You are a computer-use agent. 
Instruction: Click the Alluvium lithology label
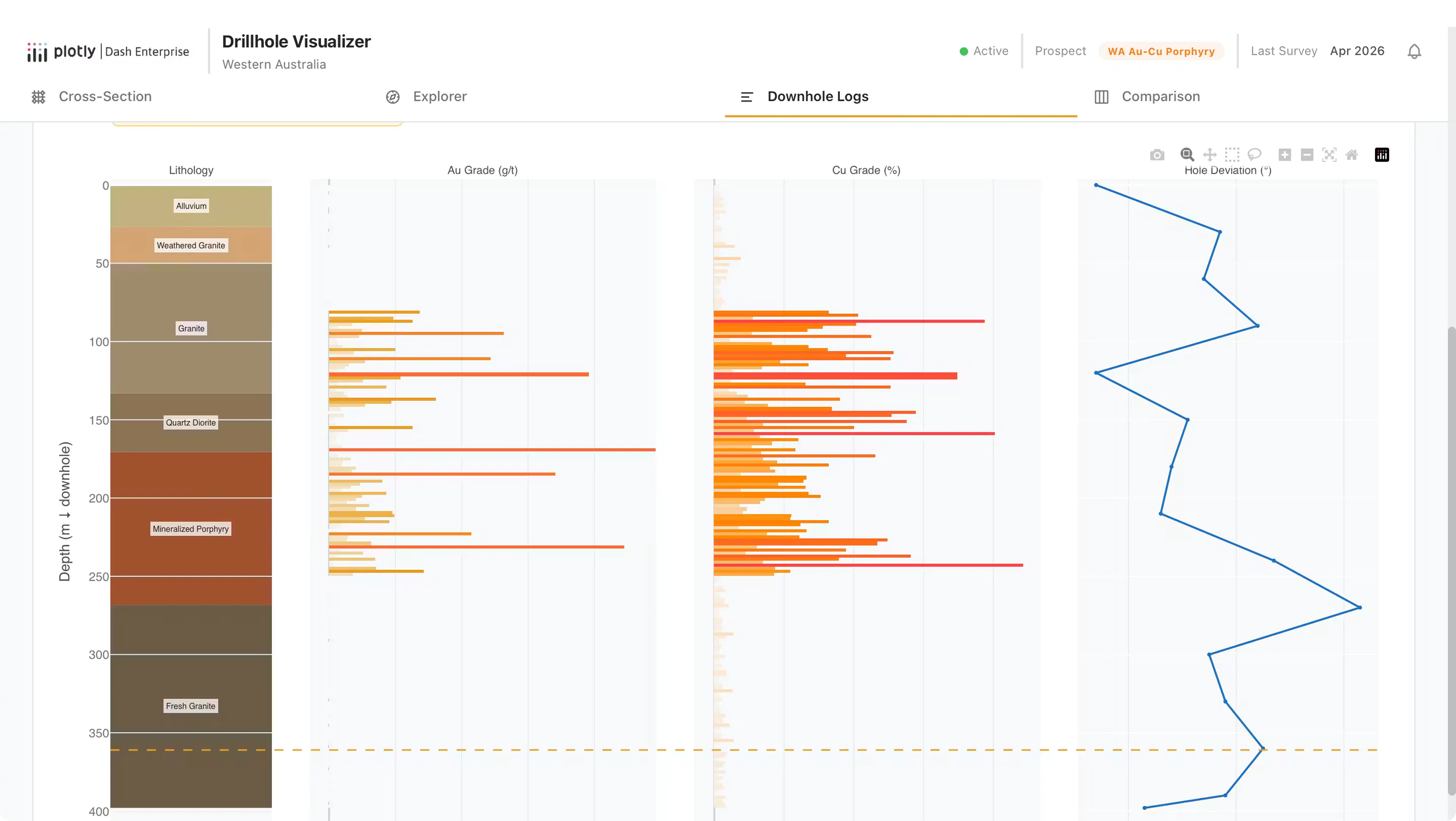[x=191, y=206]
